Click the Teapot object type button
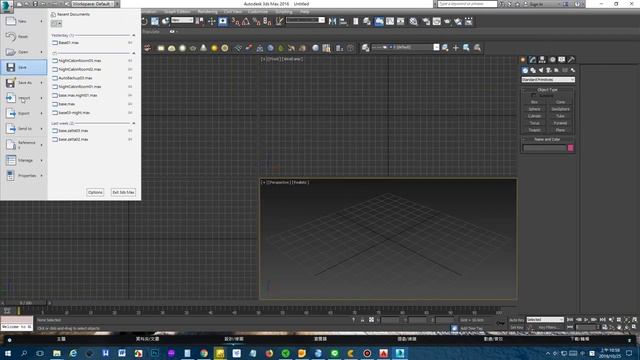The height and width of the screenshot is (360, 640). tap(534, 130)
